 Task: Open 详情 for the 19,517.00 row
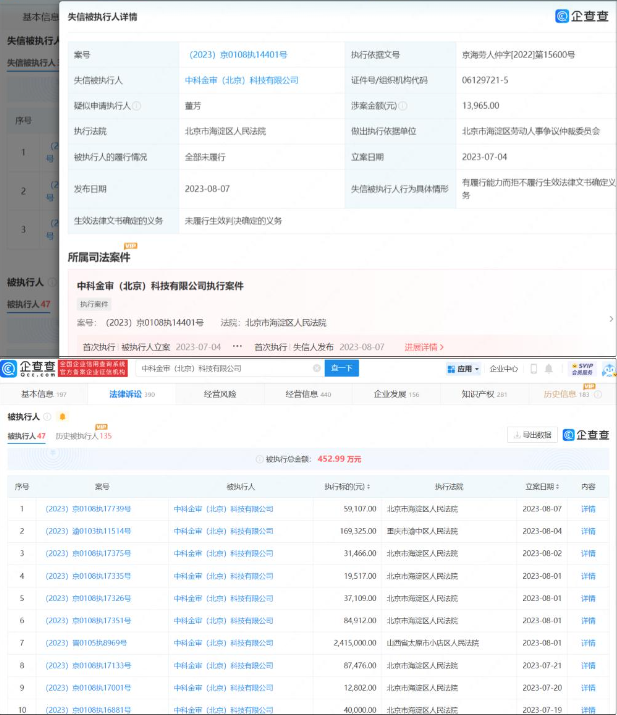588,576
